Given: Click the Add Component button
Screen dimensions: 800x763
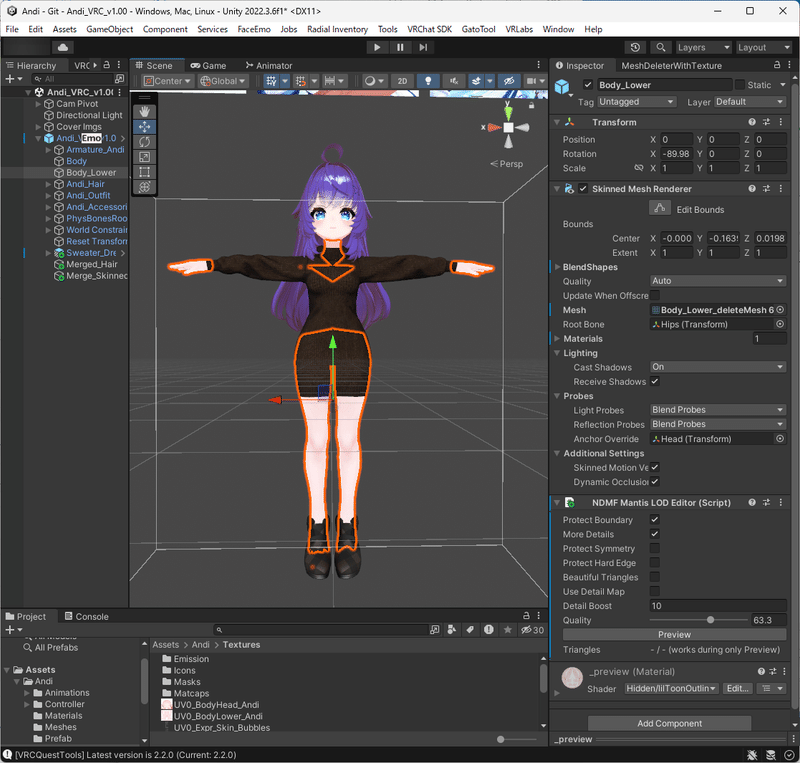Looking at the screenshot, I should [668, 723].
